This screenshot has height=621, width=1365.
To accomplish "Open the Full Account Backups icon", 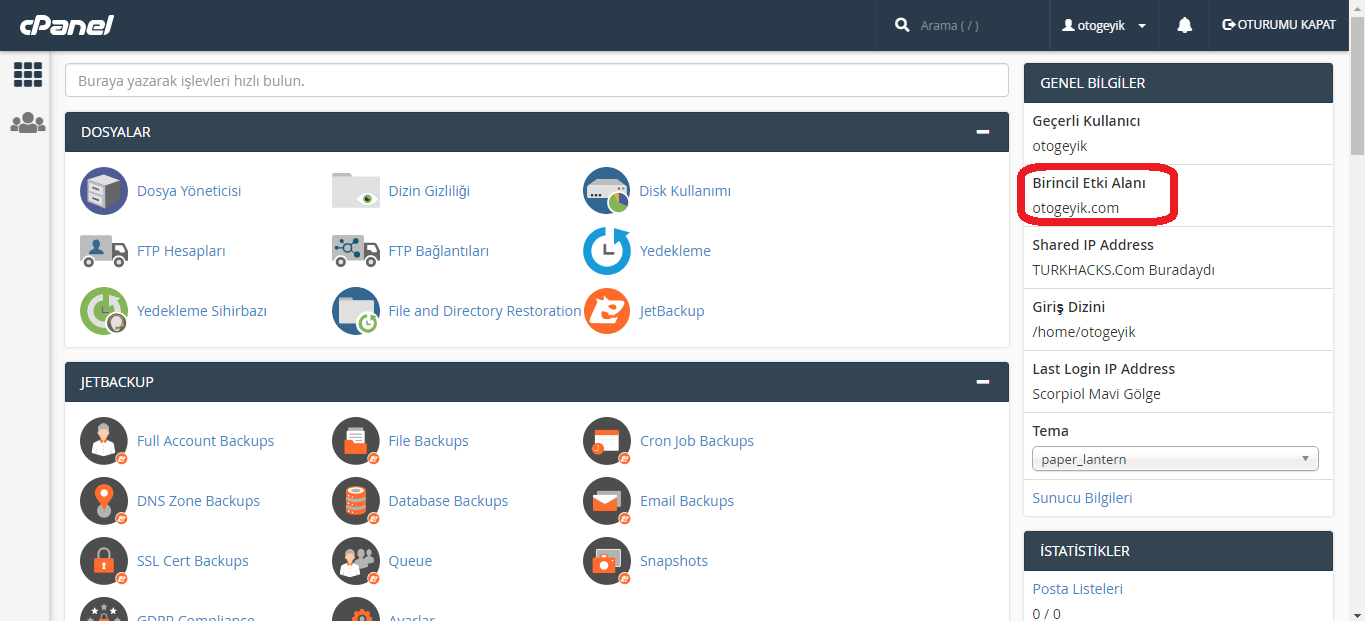I will click(x=104, y=441).
